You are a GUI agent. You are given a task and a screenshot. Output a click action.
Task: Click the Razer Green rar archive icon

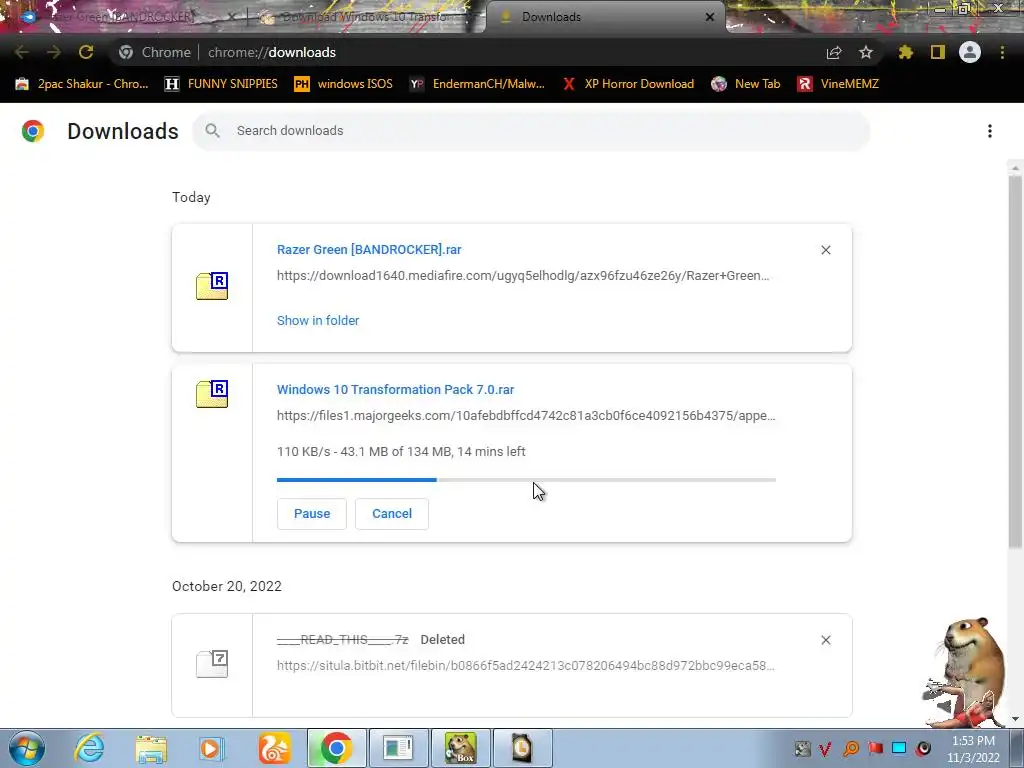coord(212,286)
